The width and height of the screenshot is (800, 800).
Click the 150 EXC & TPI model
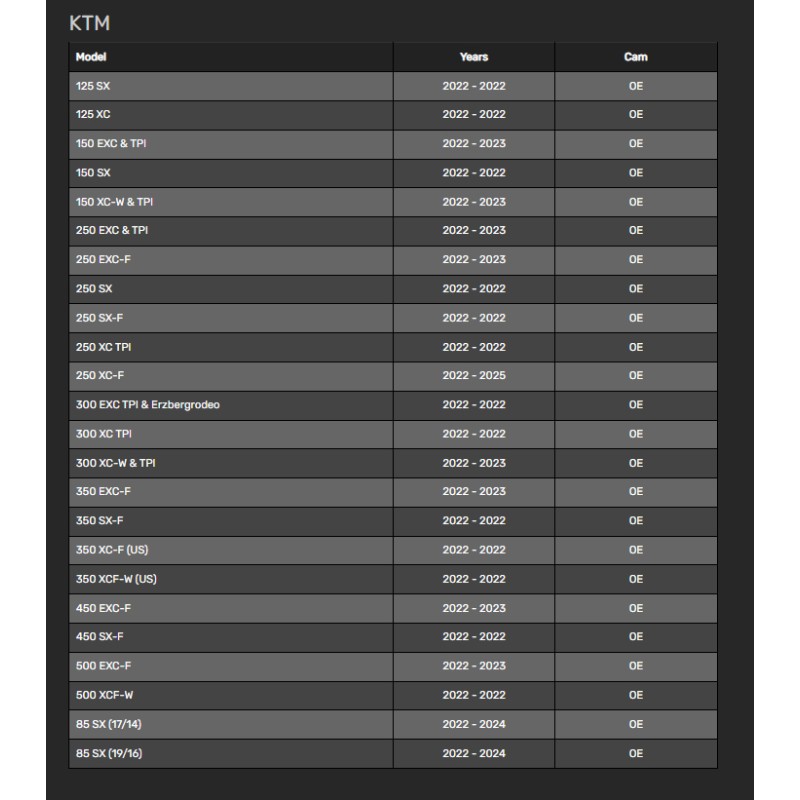click(x=111, y=144)
